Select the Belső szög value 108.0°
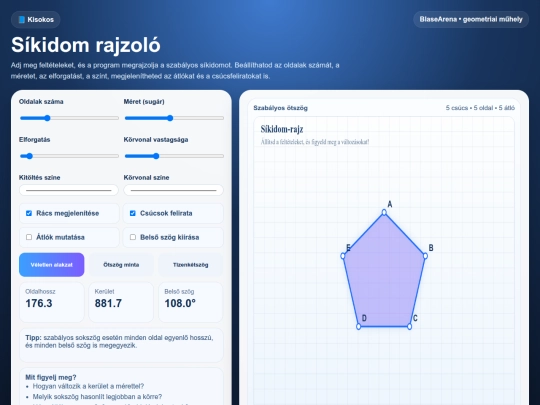Screen dimensions: 540x405 pos(180,303)
